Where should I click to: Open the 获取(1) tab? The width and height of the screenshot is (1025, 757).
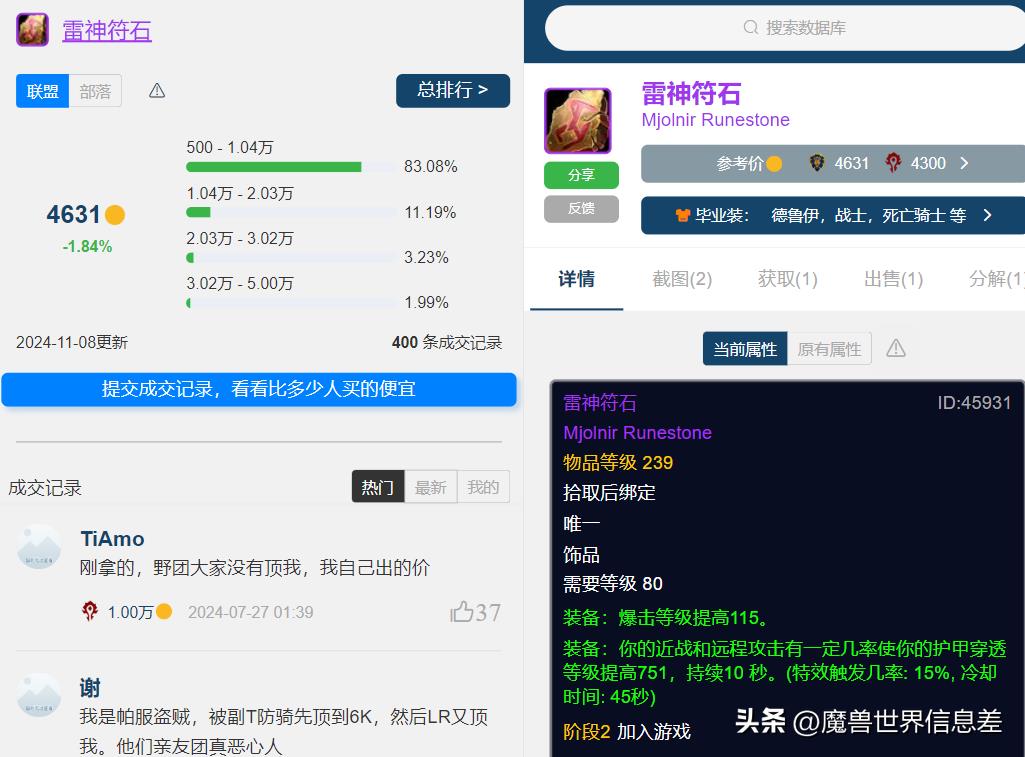coord(788,279)
